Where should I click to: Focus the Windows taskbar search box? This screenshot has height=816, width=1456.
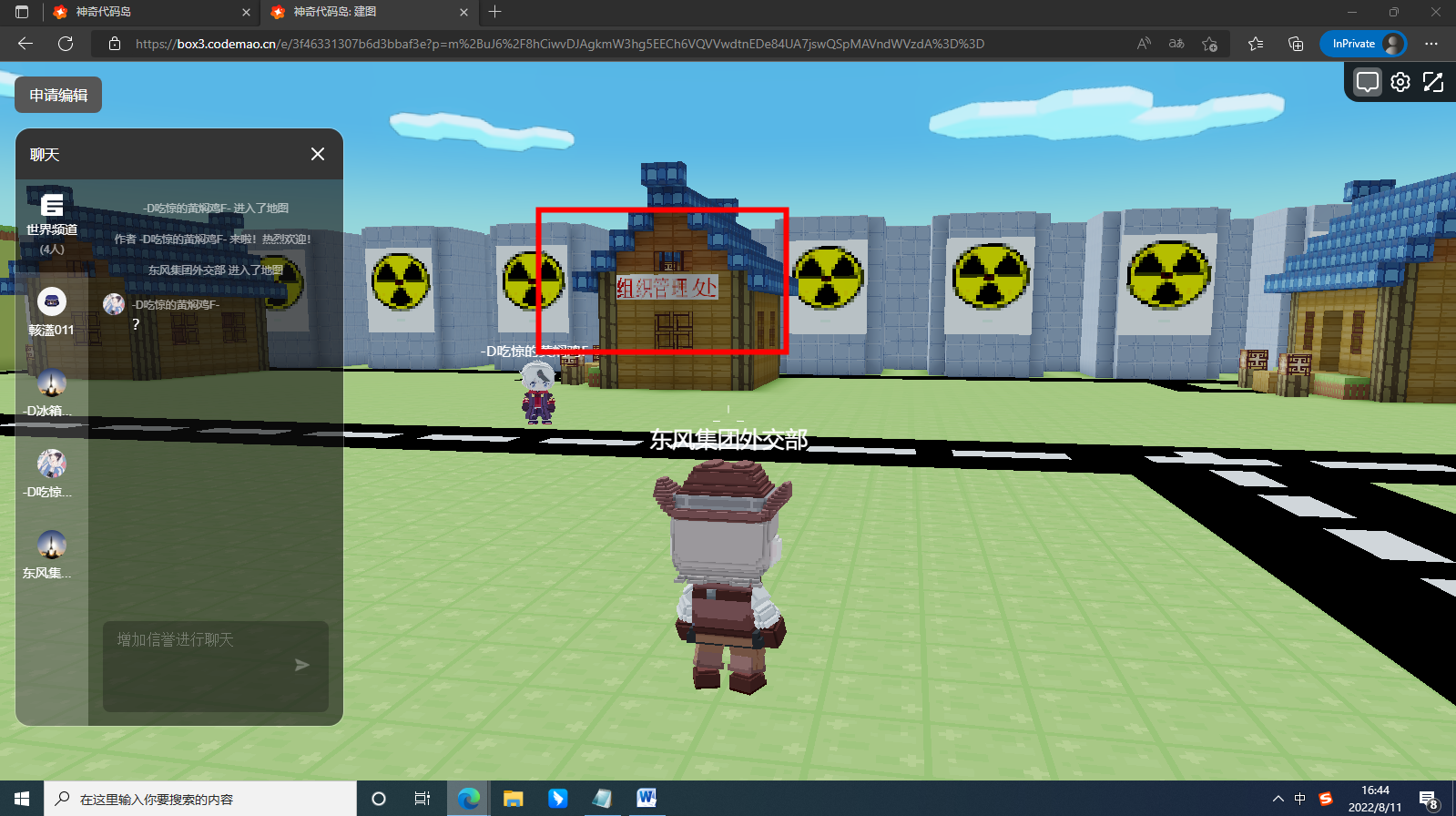click(200, 799)
